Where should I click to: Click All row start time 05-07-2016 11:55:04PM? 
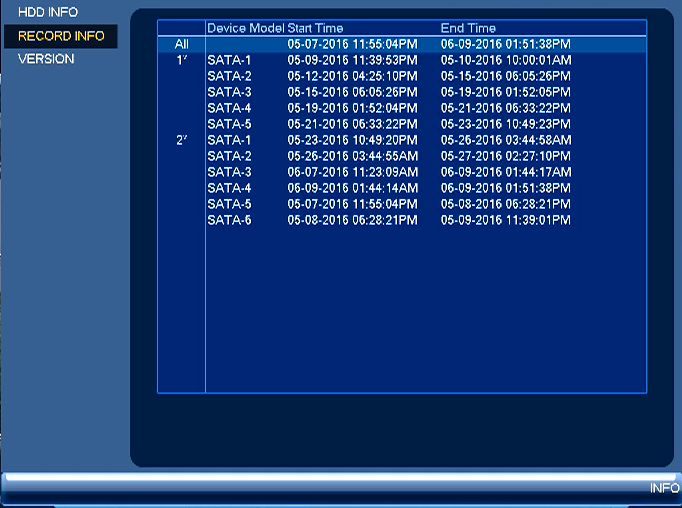[352, 44]
